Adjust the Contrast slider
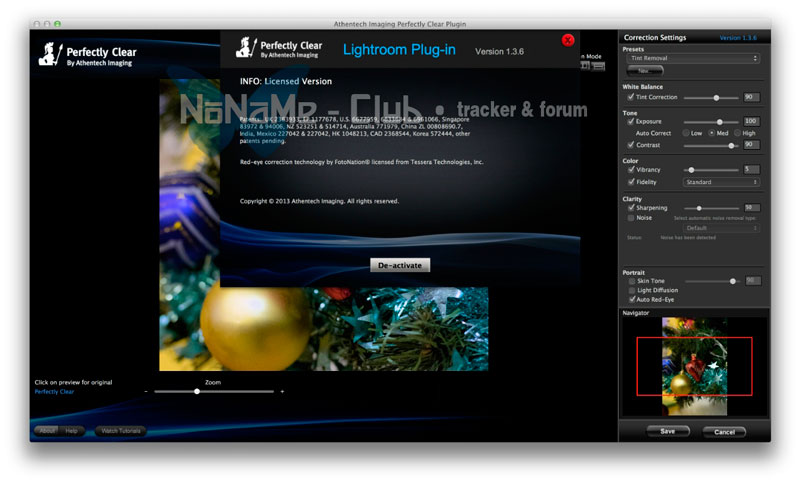Viewport: 800px width, 482px height. [731, 146]
